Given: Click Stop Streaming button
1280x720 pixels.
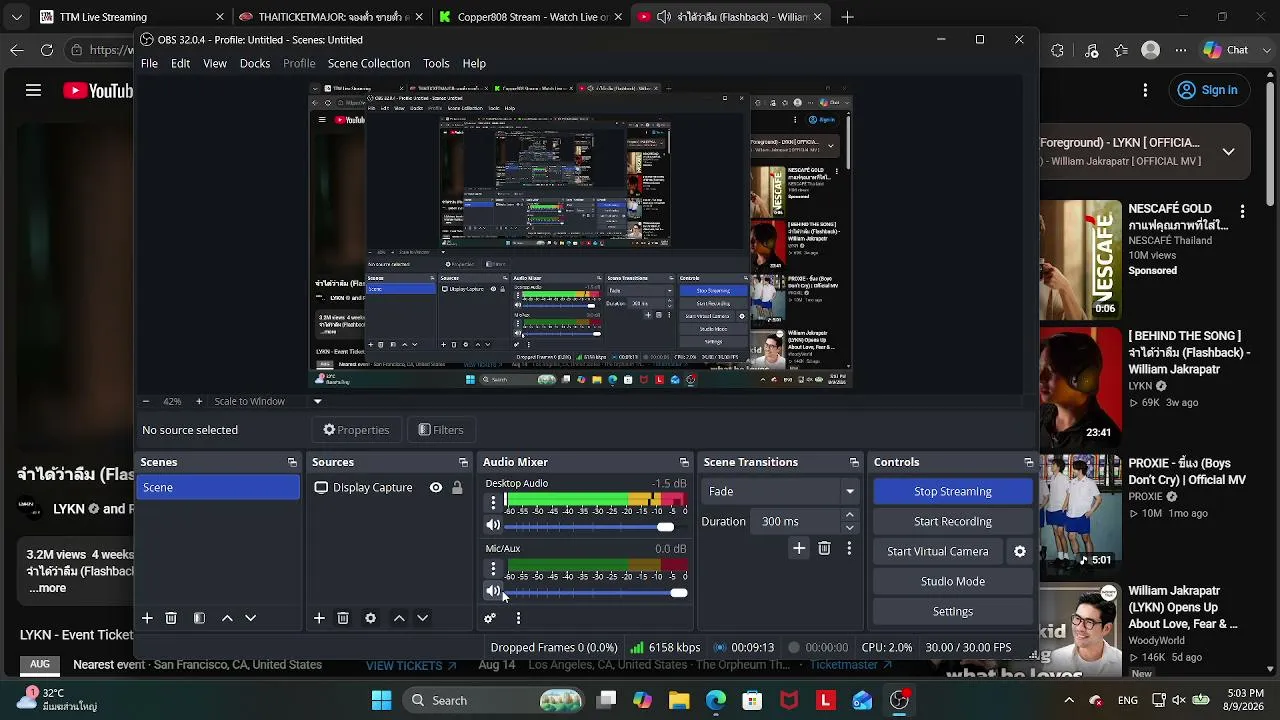Looking at the screenshot, I should tap(953, 491).
